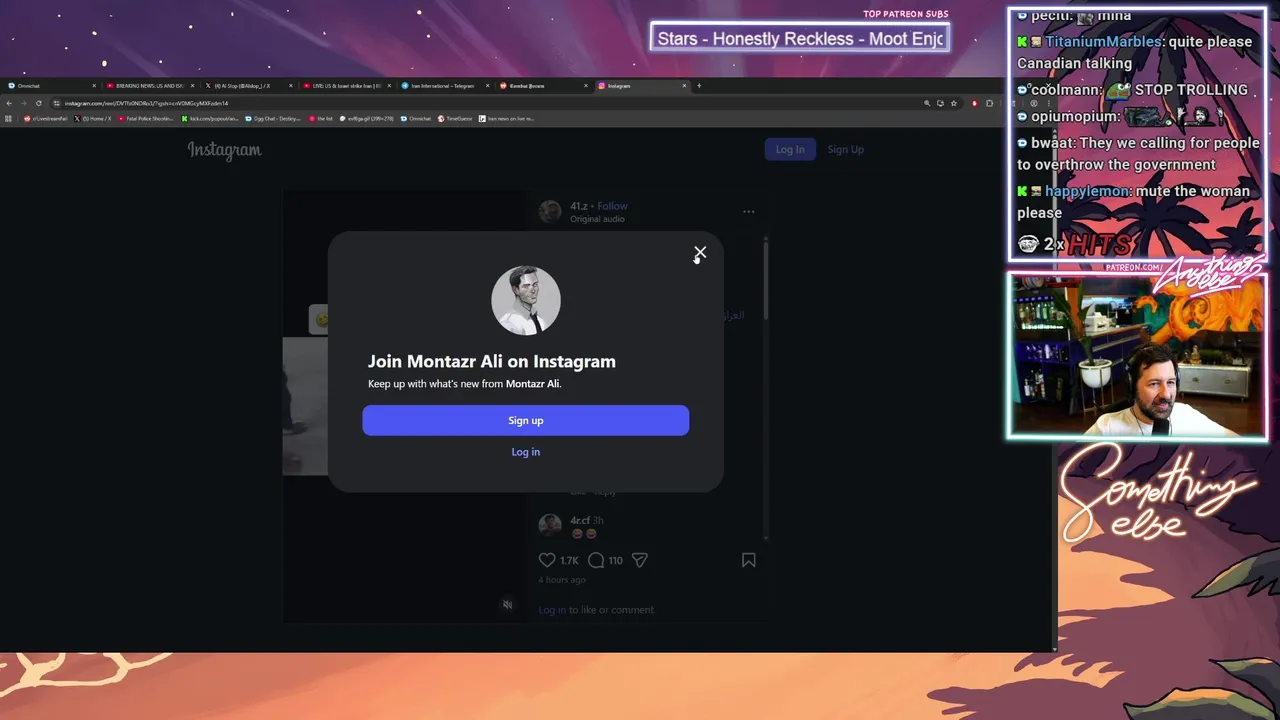Viewport: 1280px width, 720px height.
Task: Open Fatal Police Shooting bookmark
Action: click(146, 118)
